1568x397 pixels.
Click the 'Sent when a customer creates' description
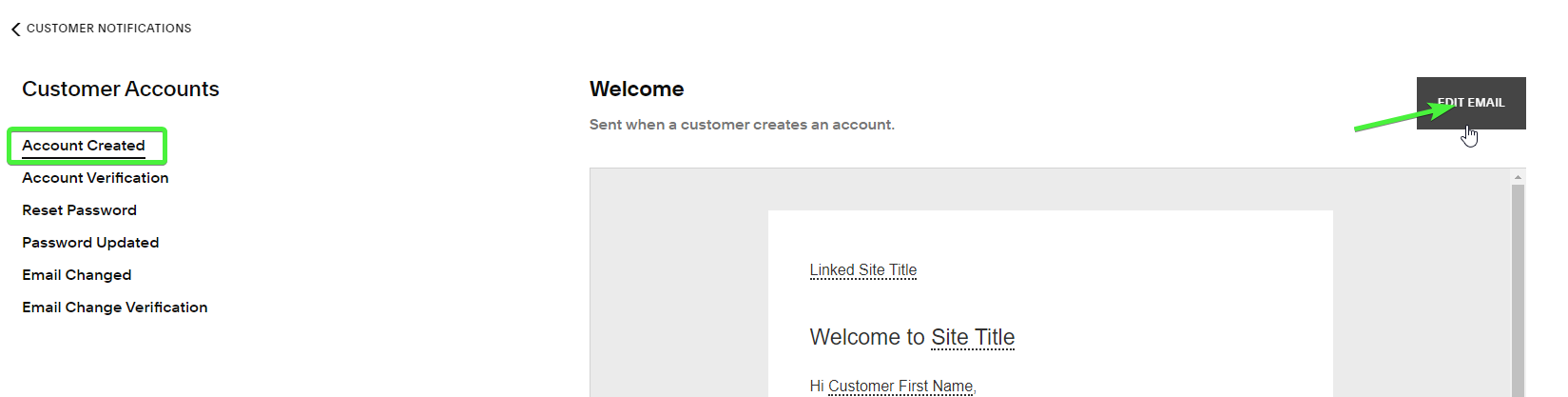[x=742, y=125]
